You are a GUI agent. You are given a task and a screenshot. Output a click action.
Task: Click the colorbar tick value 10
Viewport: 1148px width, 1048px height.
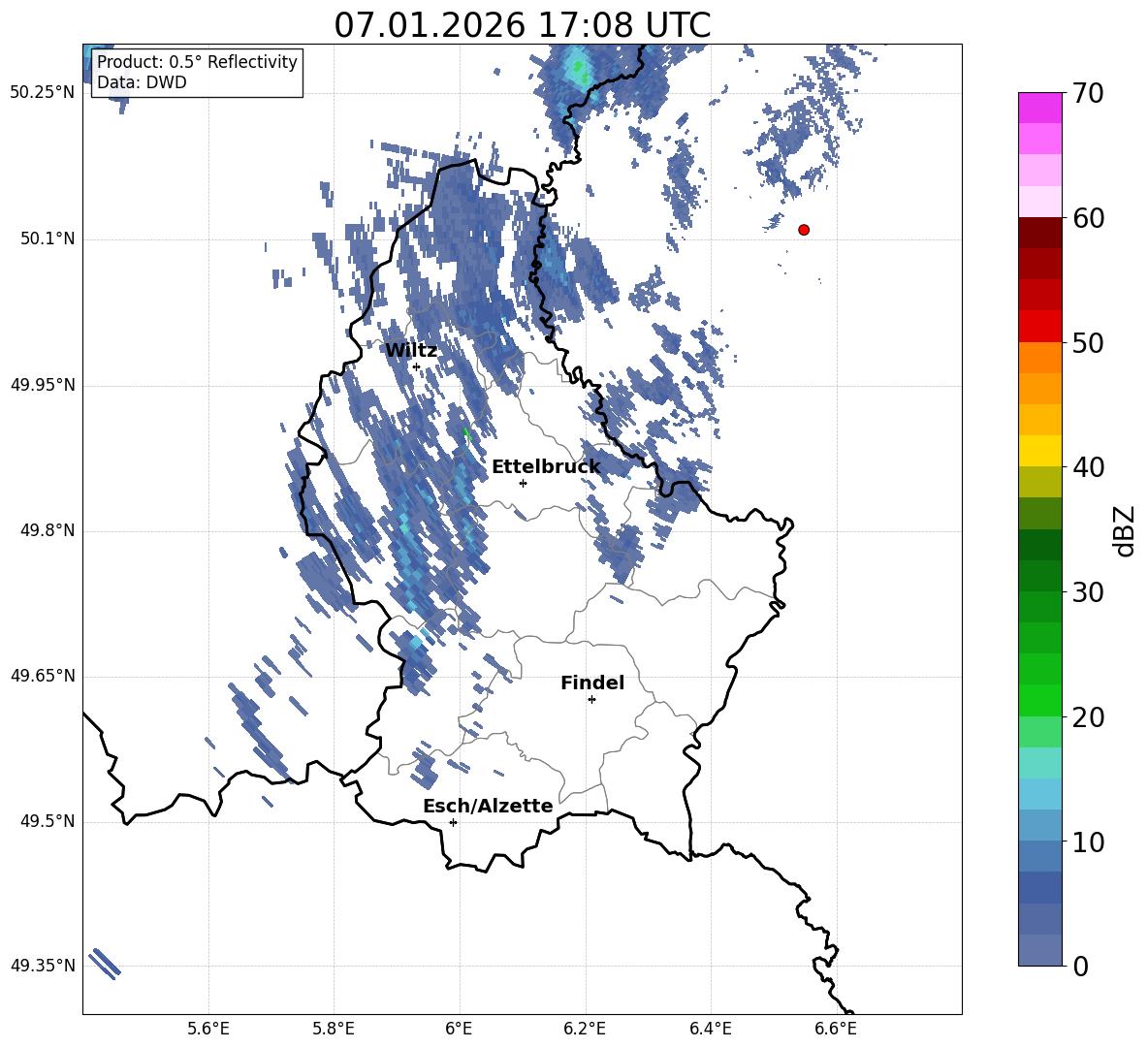1088,842
